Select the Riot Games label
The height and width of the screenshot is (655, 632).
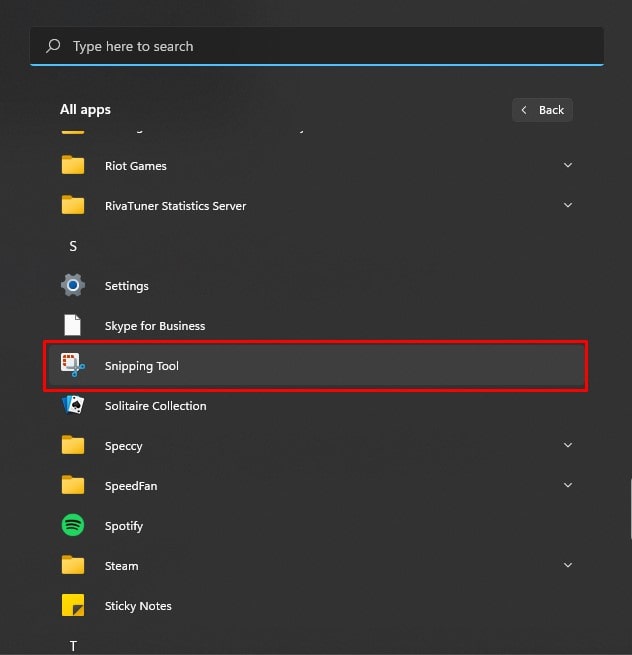[x=136, y=166]
